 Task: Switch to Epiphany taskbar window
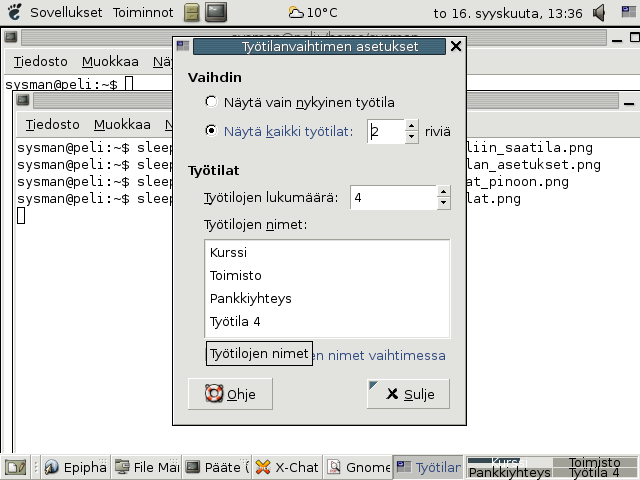[75, 467]
